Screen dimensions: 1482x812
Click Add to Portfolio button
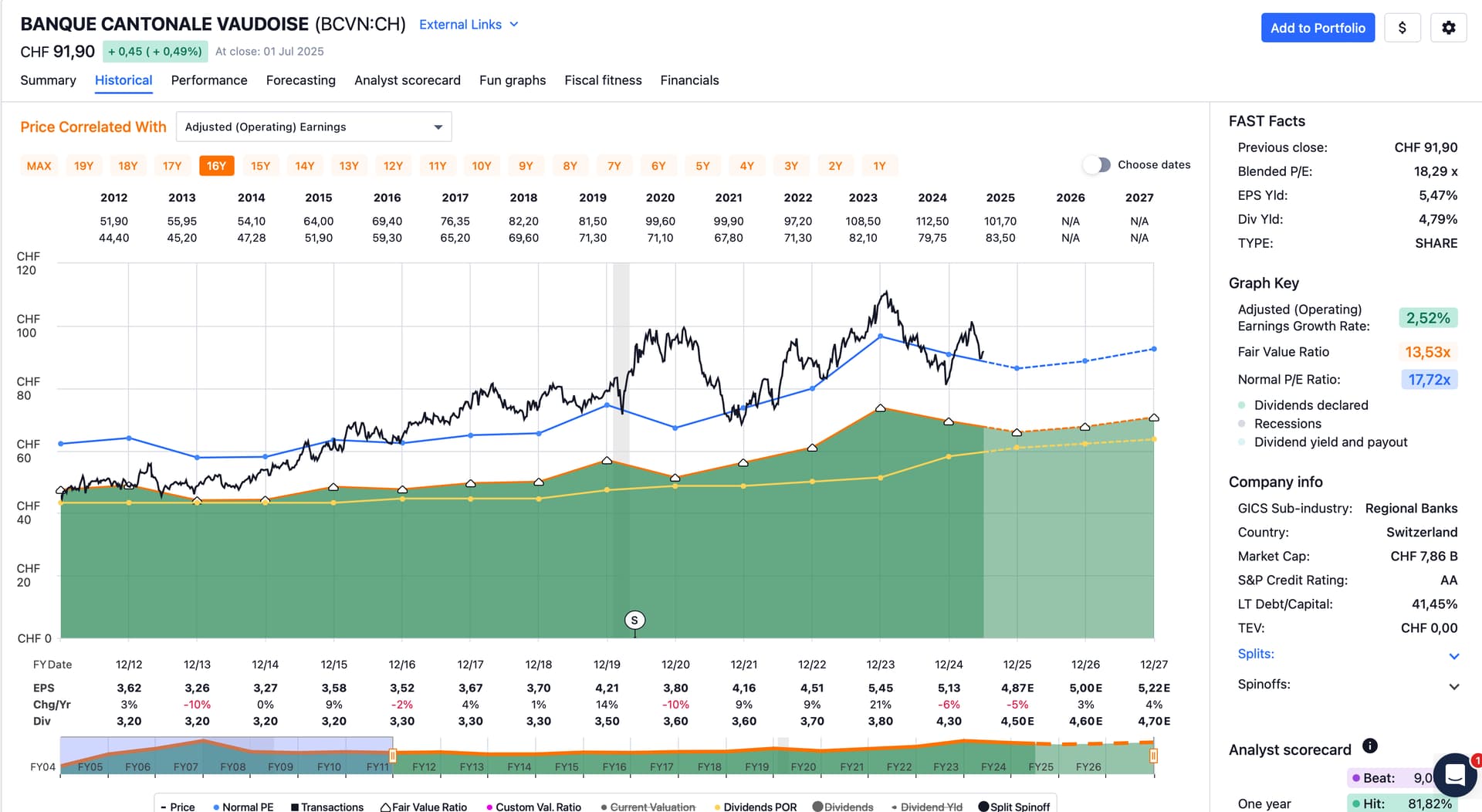[1318, 28]
